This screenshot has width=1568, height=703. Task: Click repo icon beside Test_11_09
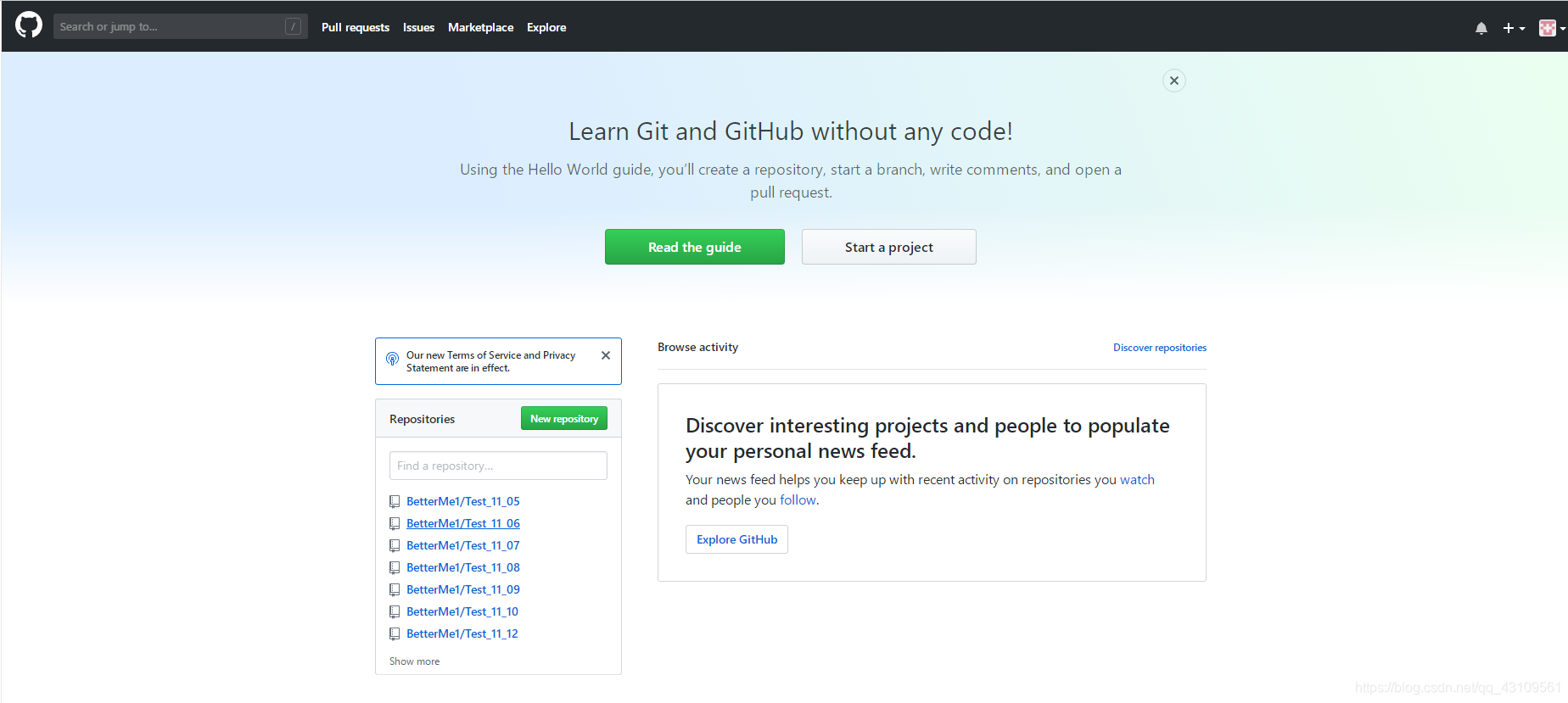click(395, 589)
